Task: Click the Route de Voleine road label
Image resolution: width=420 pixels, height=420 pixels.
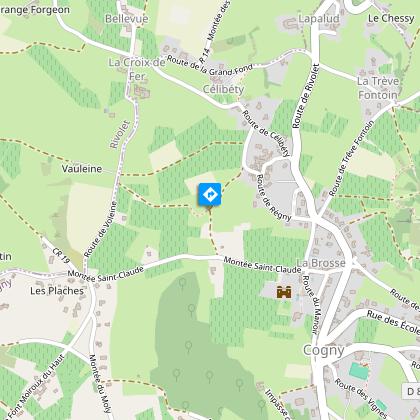Action: (100, 229)
